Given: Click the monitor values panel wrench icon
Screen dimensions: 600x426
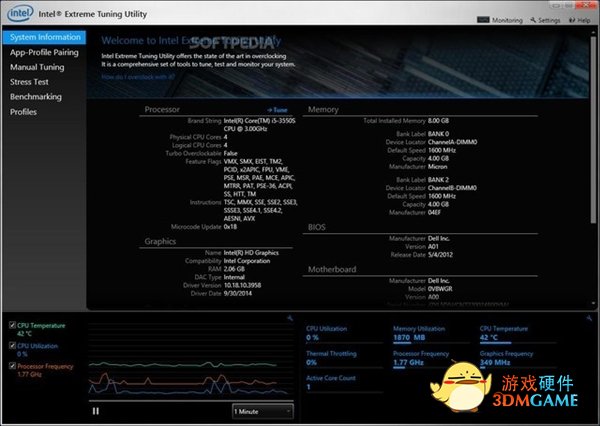Looking at the screenshot, I should coord(589,318).
